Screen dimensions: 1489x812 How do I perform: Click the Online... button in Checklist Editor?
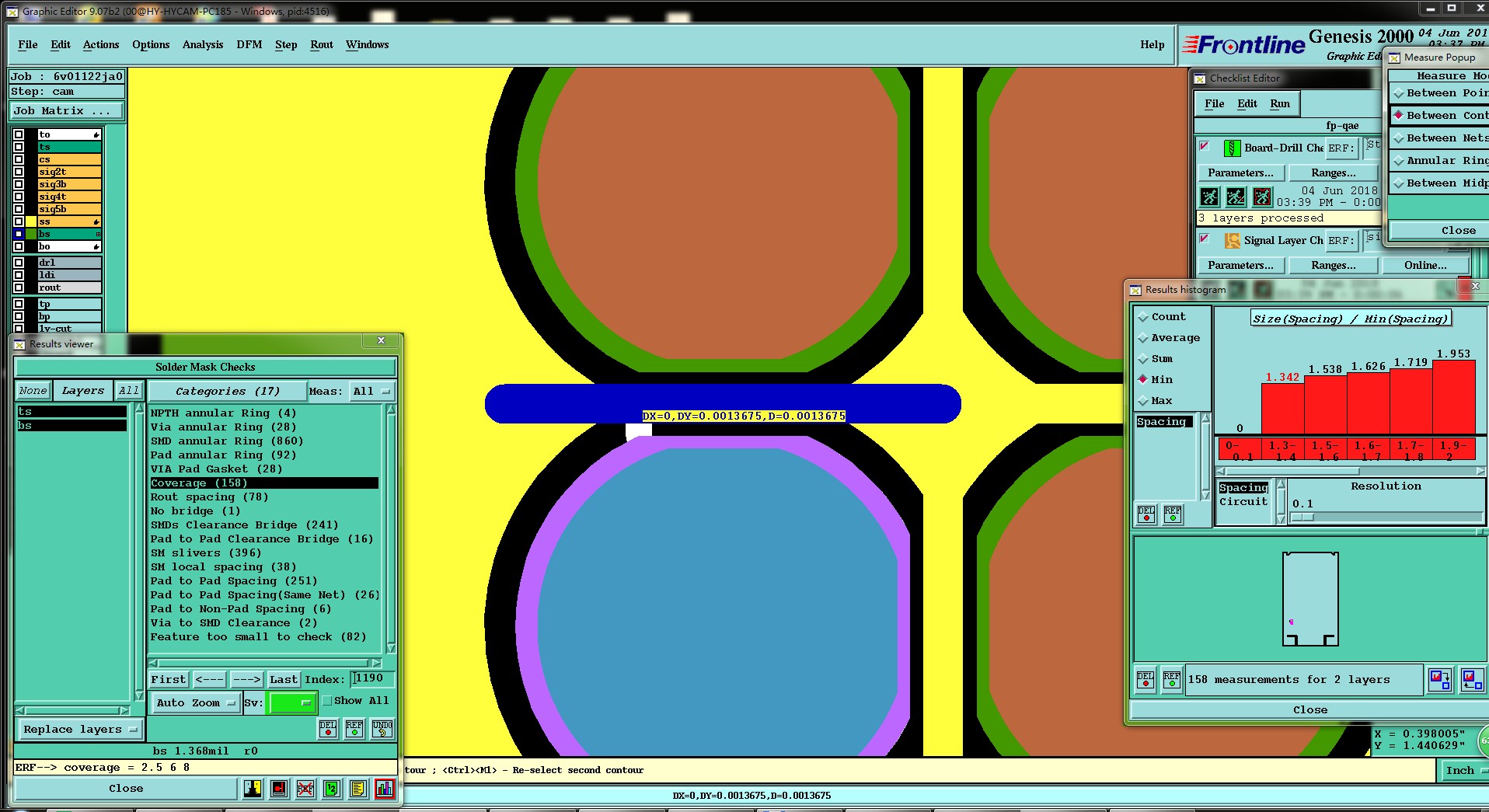(1425, 265)
